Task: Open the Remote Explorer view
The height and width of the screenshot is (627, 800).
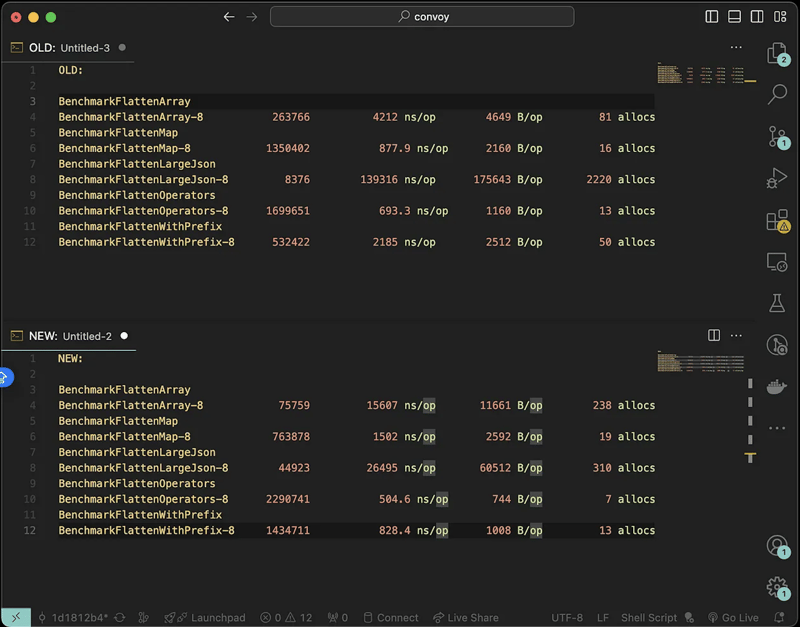Action: (776, 262)
